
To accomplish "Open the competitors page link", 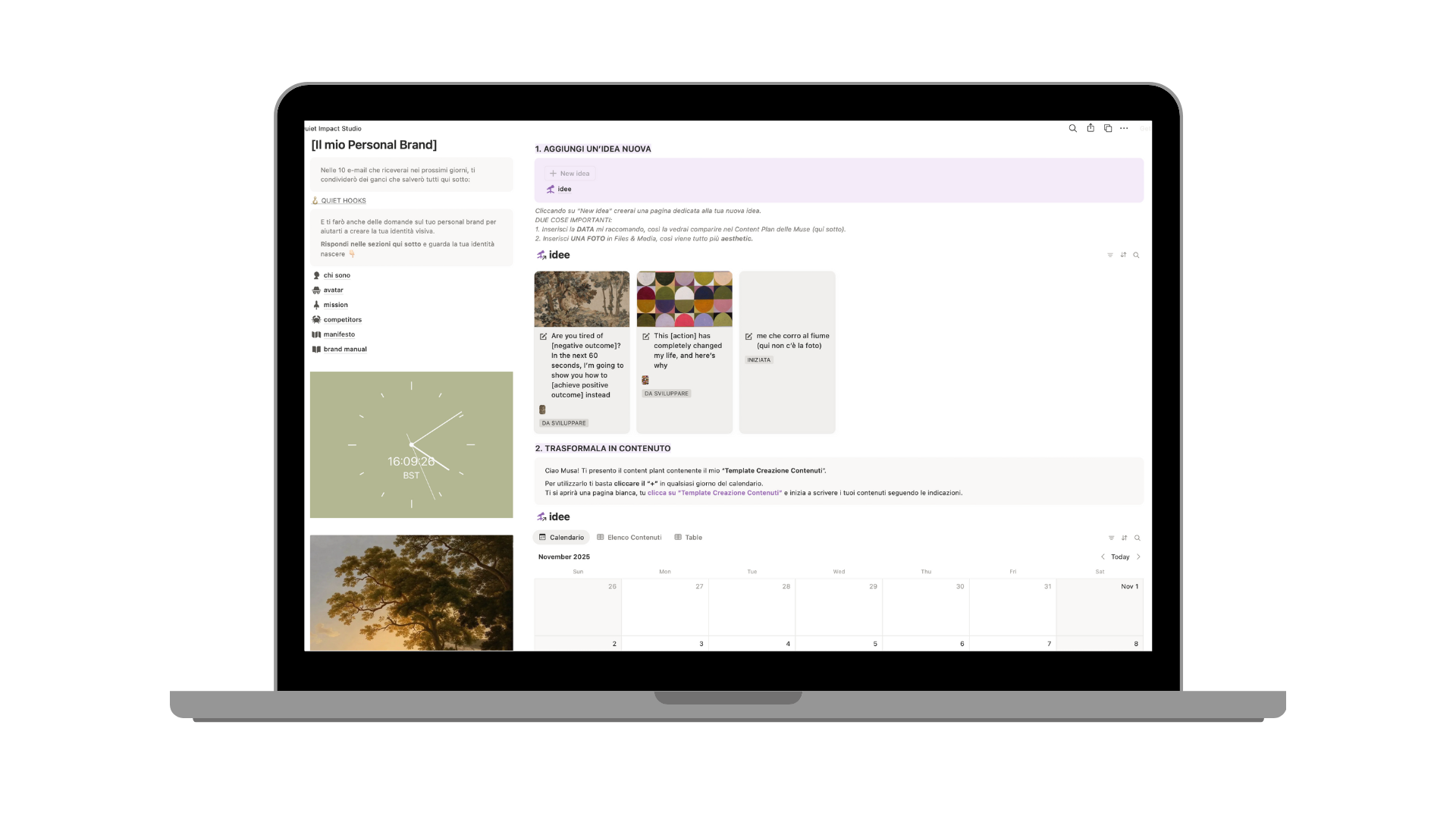I will 342,319.
